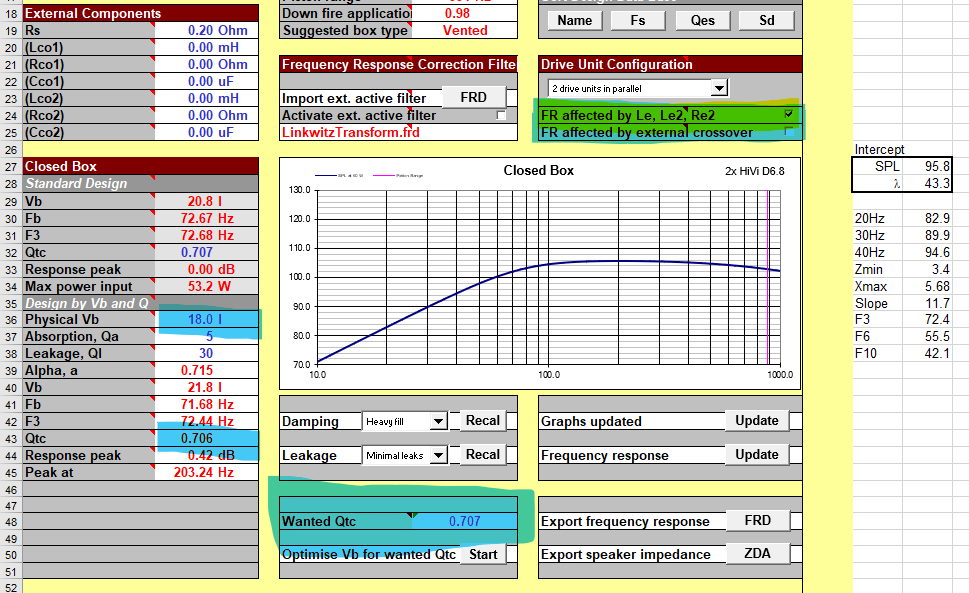The image size is (969, 593).
Task: Click Response peak value 0.42 dB
Action: click(206, 455)
